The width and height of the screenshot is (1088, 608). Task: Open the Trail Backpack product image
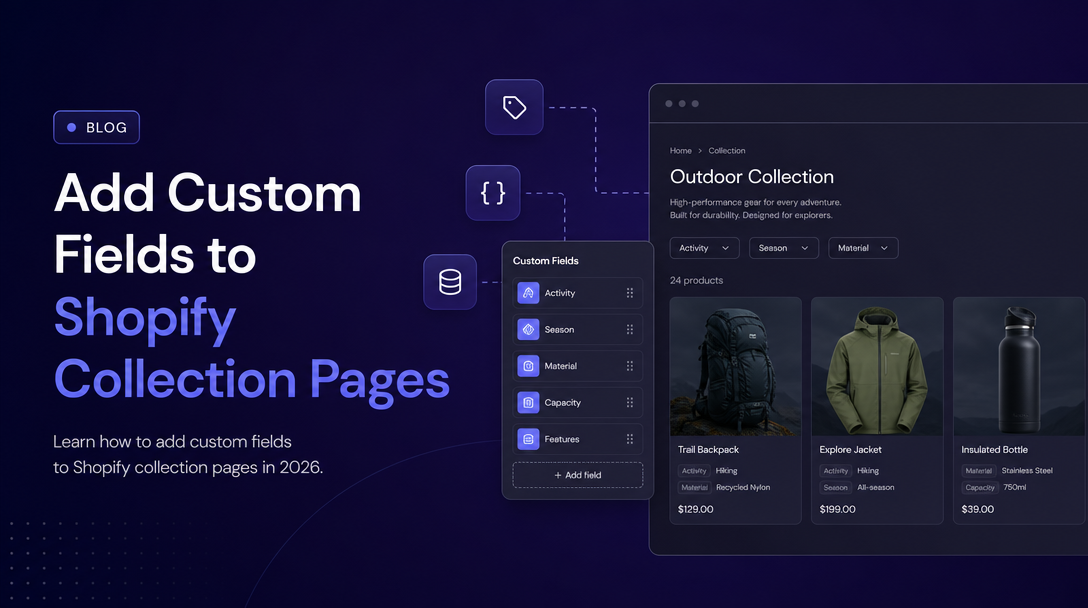(736, 366)
